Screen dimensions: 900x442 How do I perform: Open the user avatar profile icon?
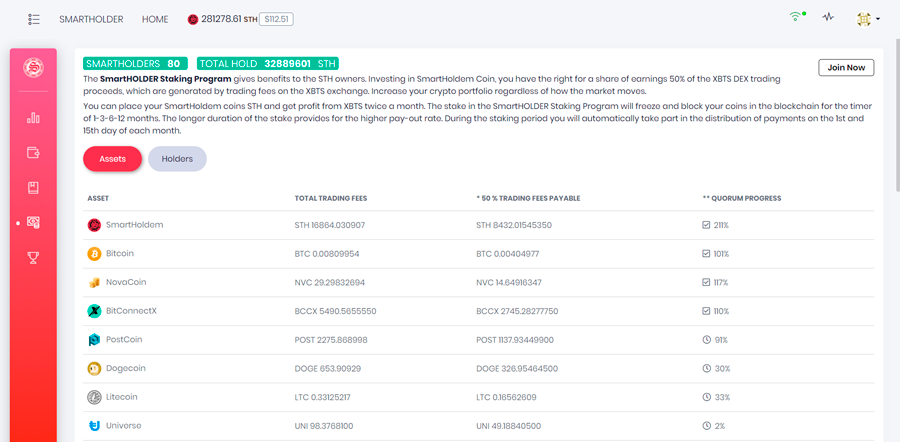coord(864,19)
